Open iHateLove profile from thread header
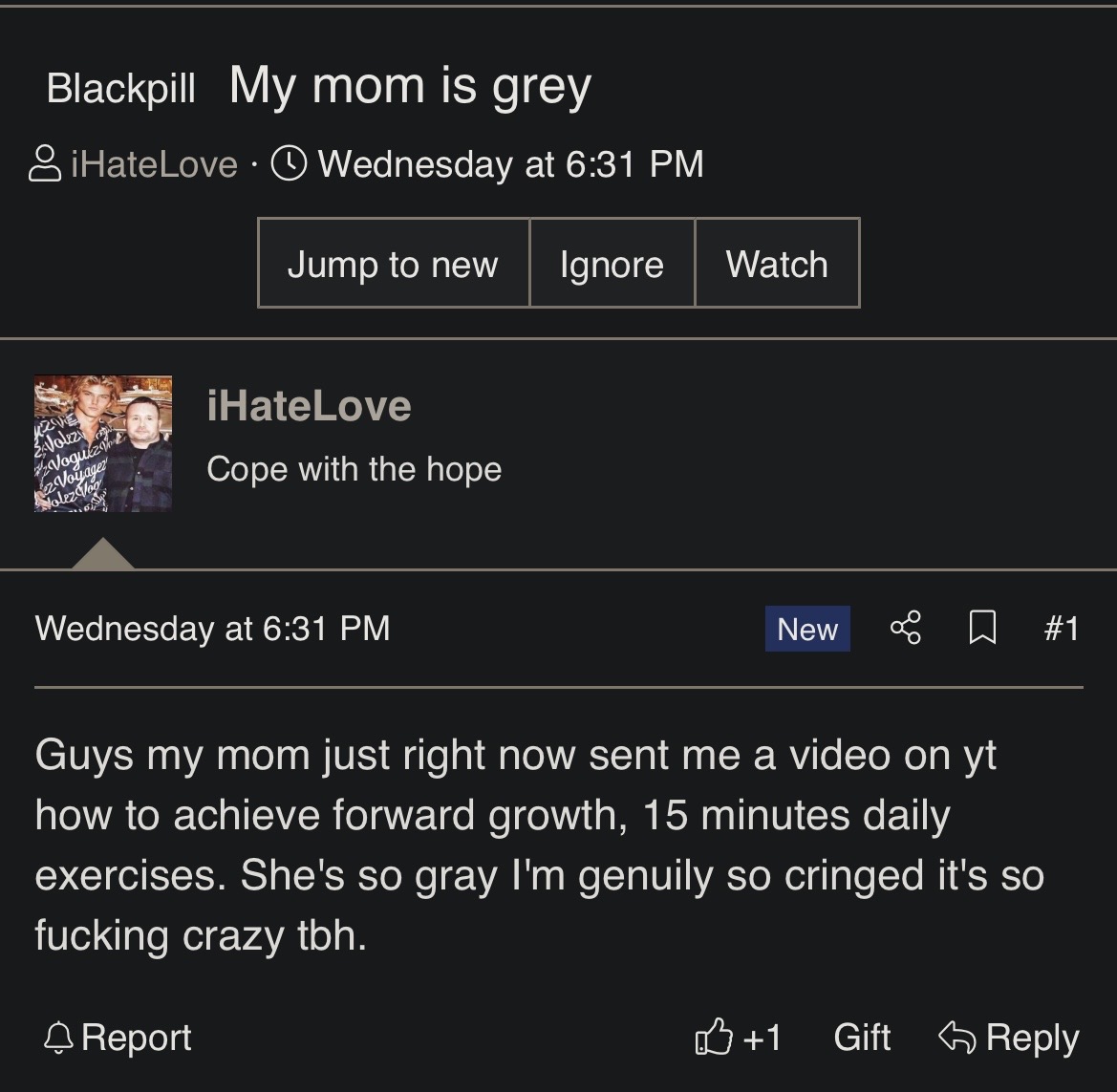The height and width of the screenshot is (1092, 1117). (x=155, y=164)
